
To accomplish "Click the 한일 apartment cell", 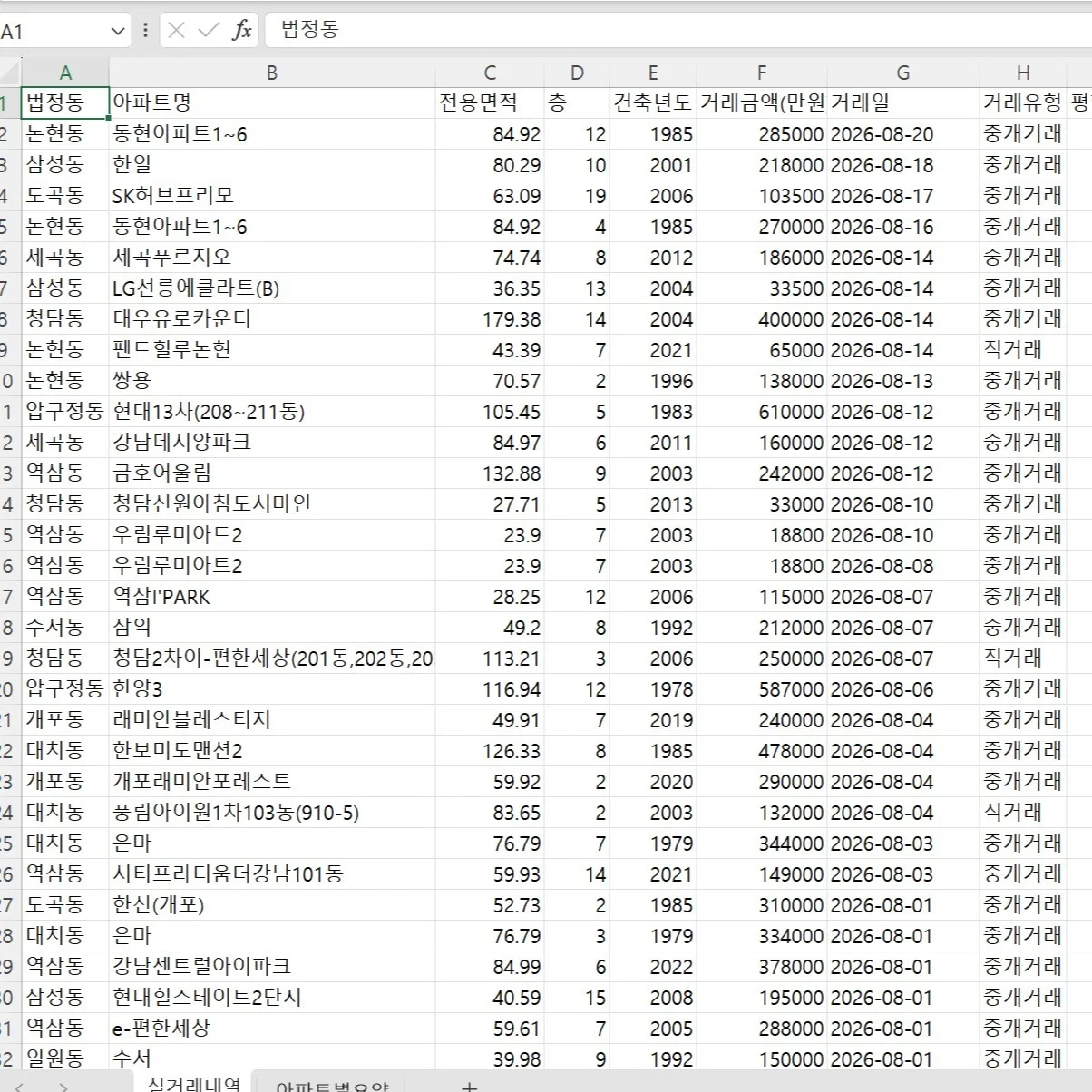I will pos(272,165).
